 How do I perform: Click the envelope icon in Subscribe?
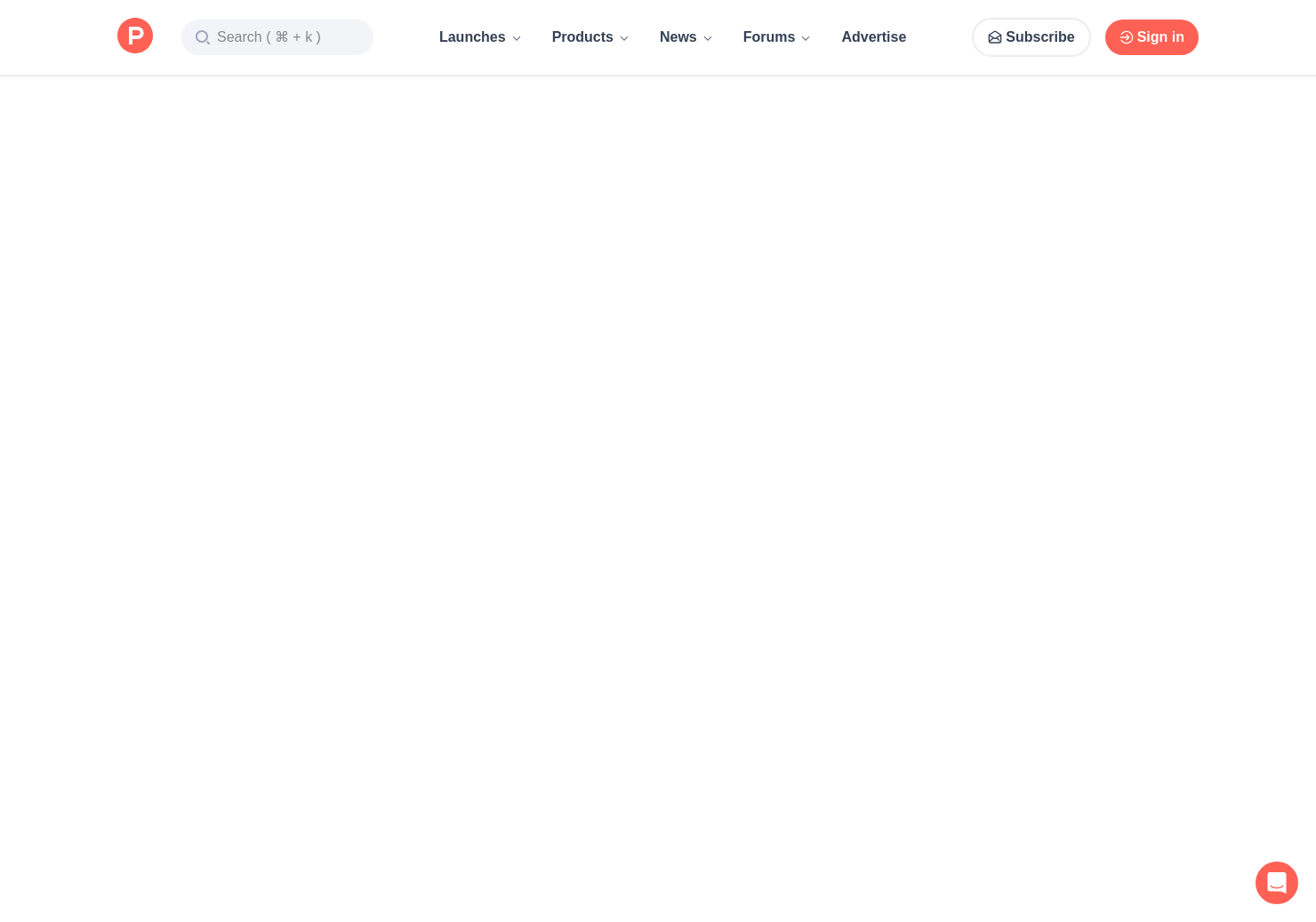pyautogui.click(x=994, y=37)
